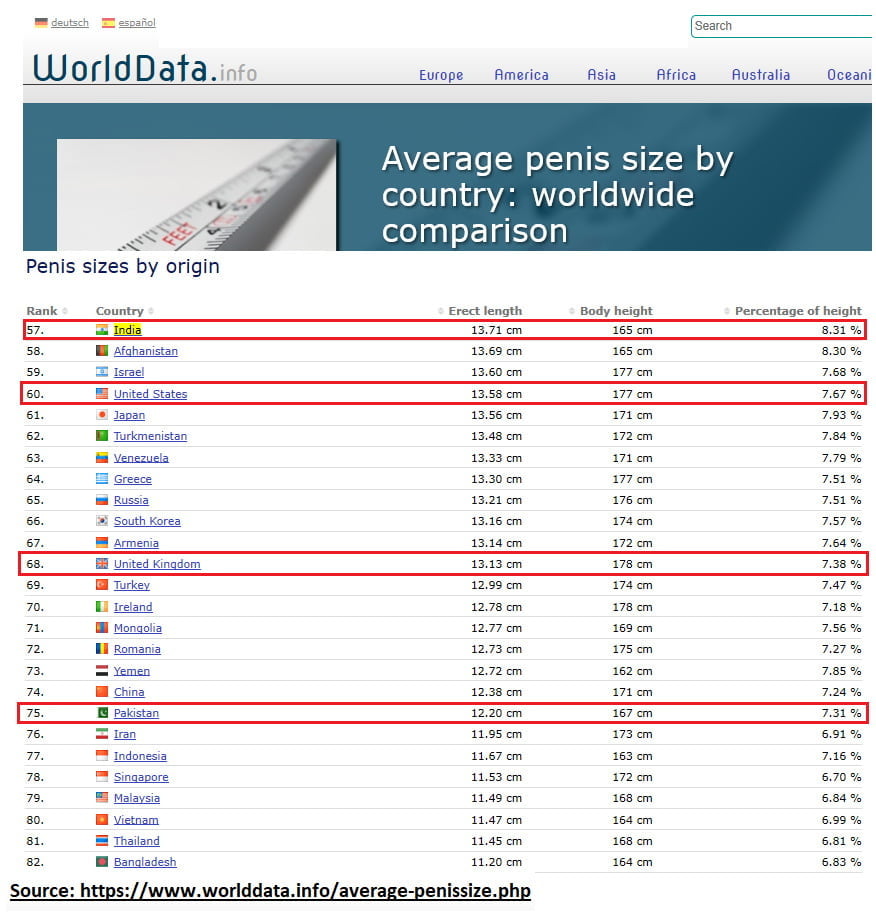Click in the Search input field
876x913 pixels.
[x=780, y=26]
